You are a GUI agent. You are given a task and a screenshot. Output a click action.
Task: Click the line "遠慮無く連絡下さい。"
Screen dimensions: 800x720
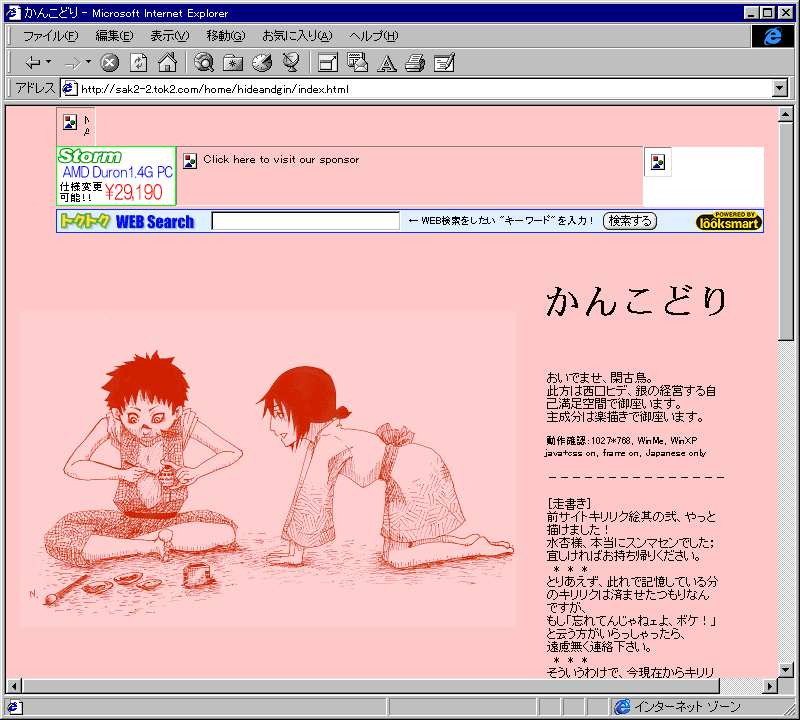pyautogui.click(x=599, y=647)
